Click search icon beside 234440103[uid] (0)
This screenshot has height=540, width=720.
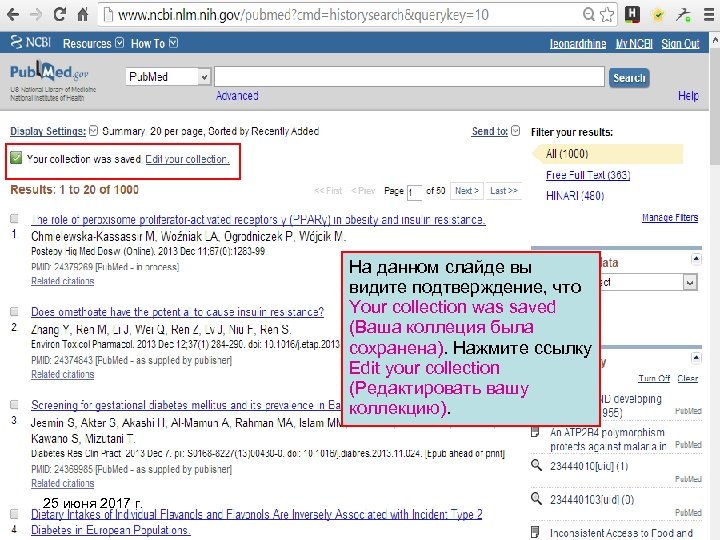coord(536,498)
